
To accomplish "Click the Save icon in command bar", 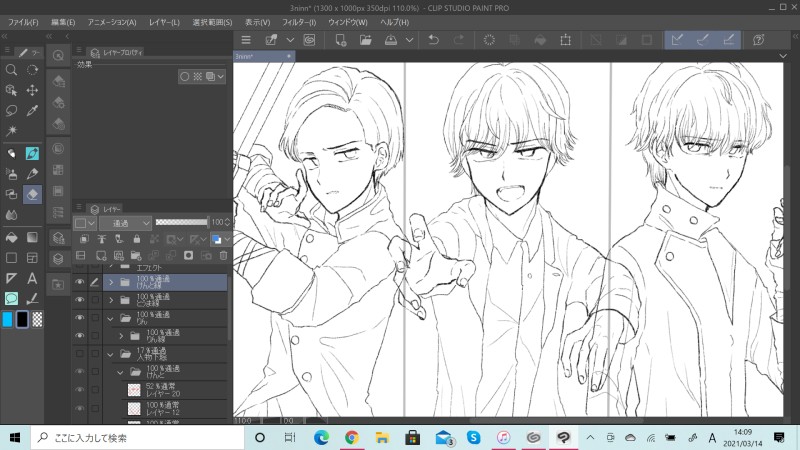I will (391, 40).
